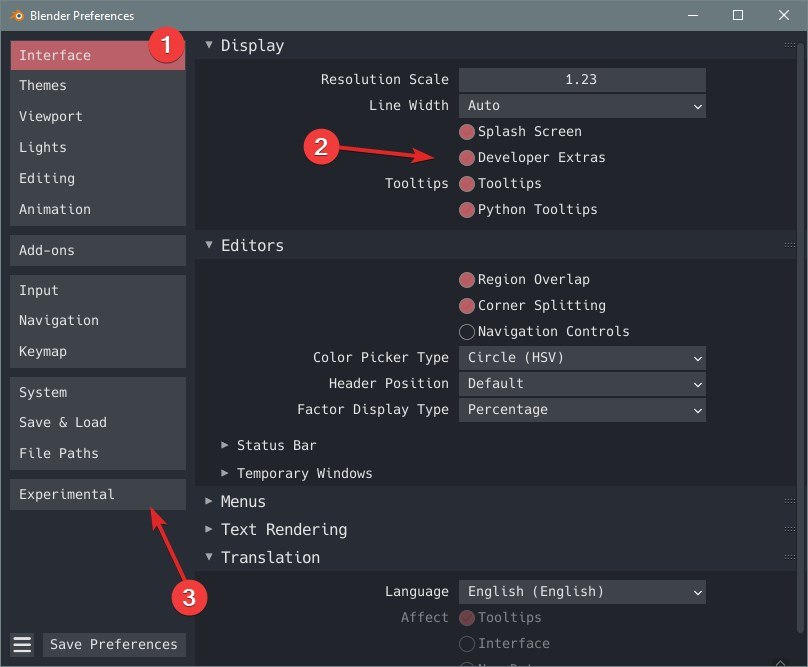808x667 pixels.
Task: Open System preferences tab
Action: click(x=97, y=393)
